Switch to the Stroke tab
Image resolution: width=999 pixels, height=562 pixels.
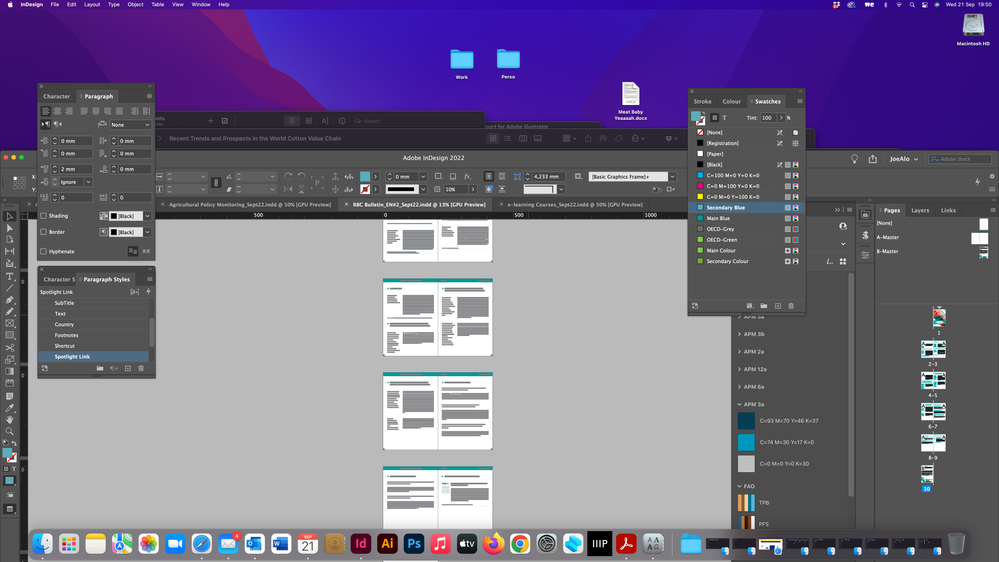703,101
